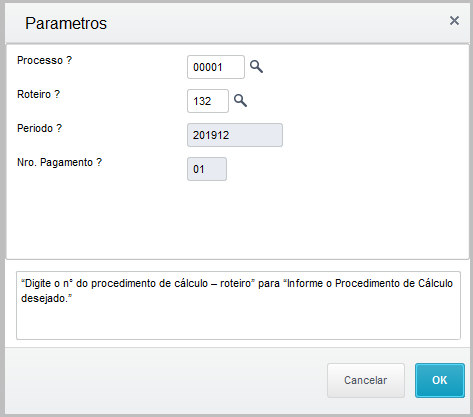Click the Roteiro field containing 132
473x417 pixels.
pyautogui.click(x=208, y=101)
